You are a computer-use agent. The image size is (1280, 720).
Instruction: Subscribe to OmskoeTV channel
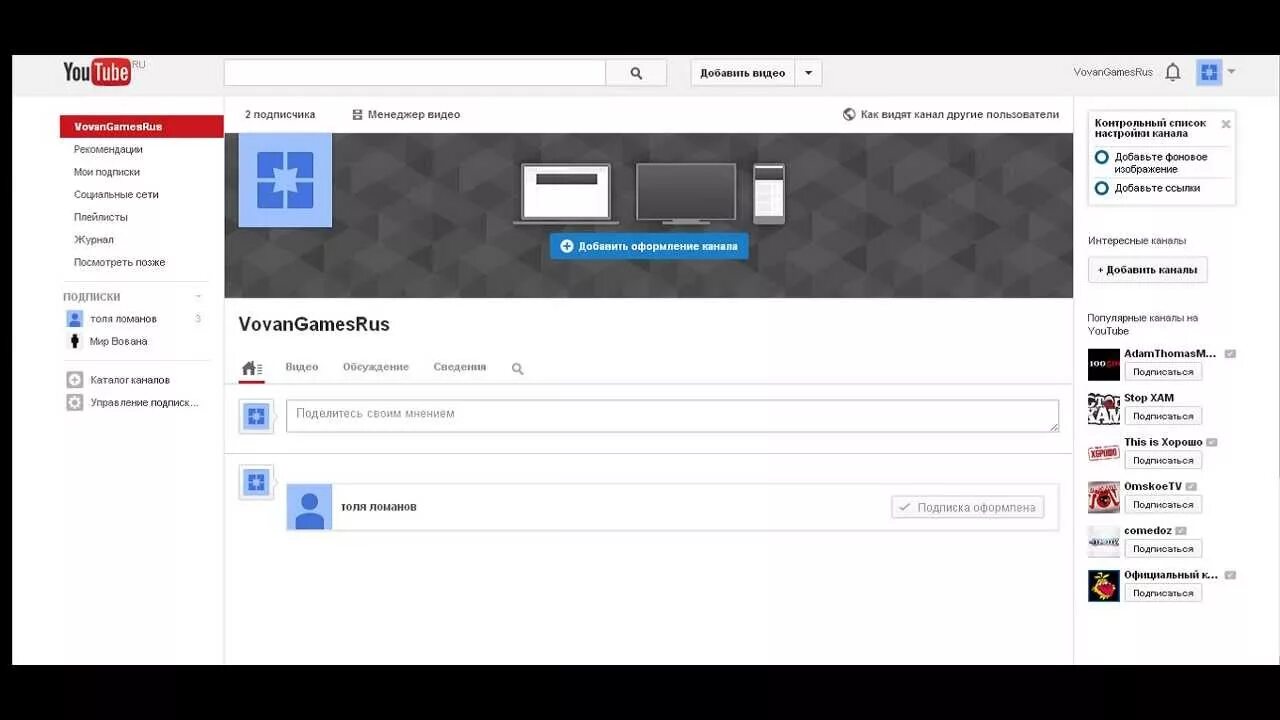click(x=1163, y=505)
